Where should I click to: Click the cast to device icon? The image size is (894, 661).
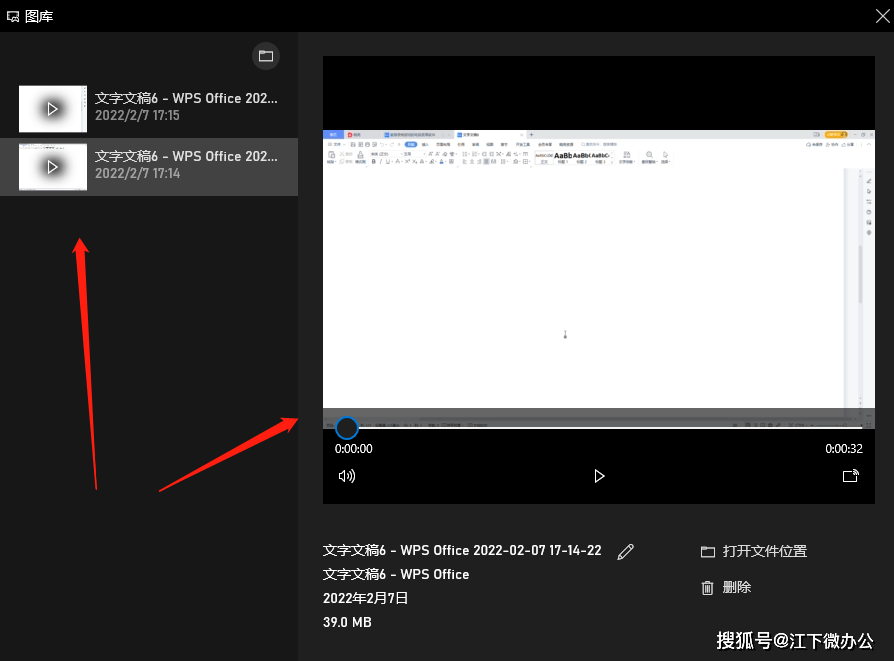pyautogui.click(x=850, y=476)
